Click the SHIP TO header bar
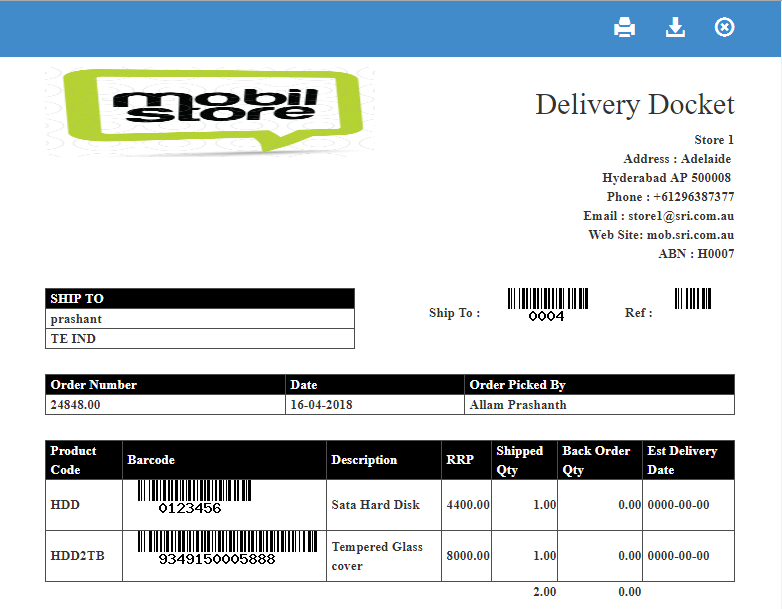Image resolution: width=782 pixels, height=609 pixels. (x=200, y=298)
